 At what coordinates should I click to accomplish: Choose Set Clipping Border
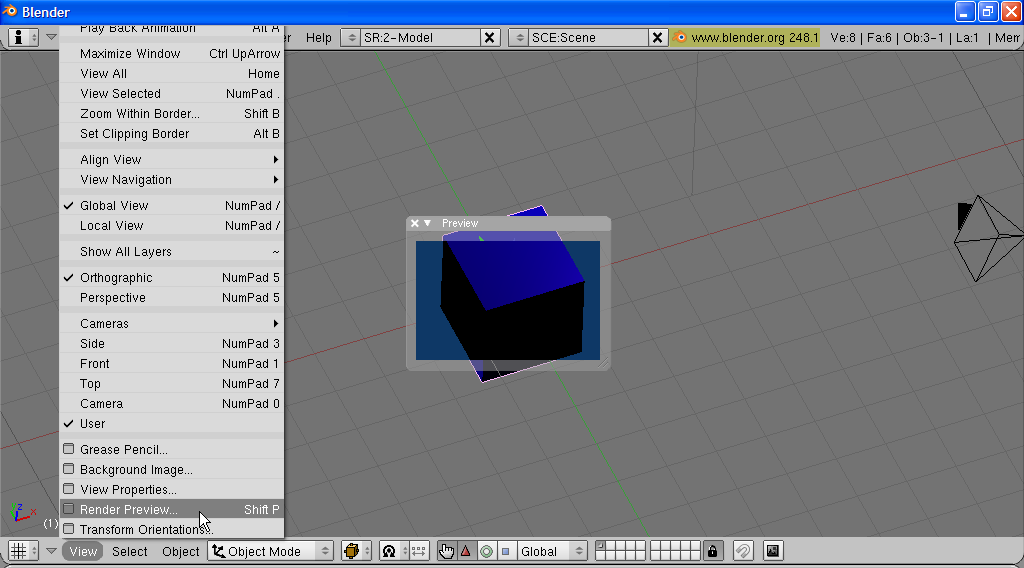point(172,134)
